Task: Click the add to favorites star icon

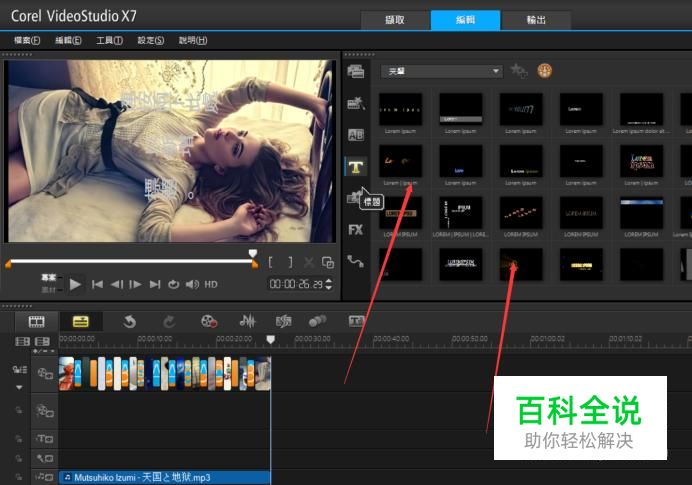Action: (519, 71)
